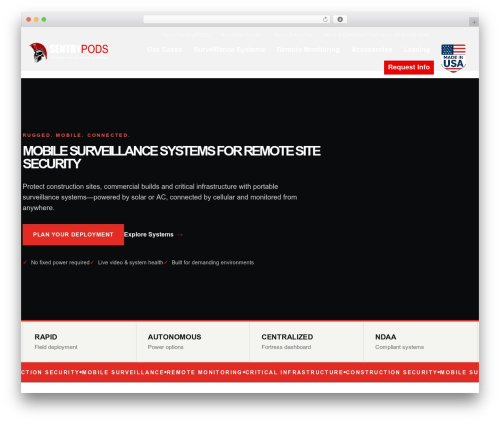Click the Autonomous Power options card
Image resolution: width=500 pixels, height=423 pixels.
click(193, 341)
